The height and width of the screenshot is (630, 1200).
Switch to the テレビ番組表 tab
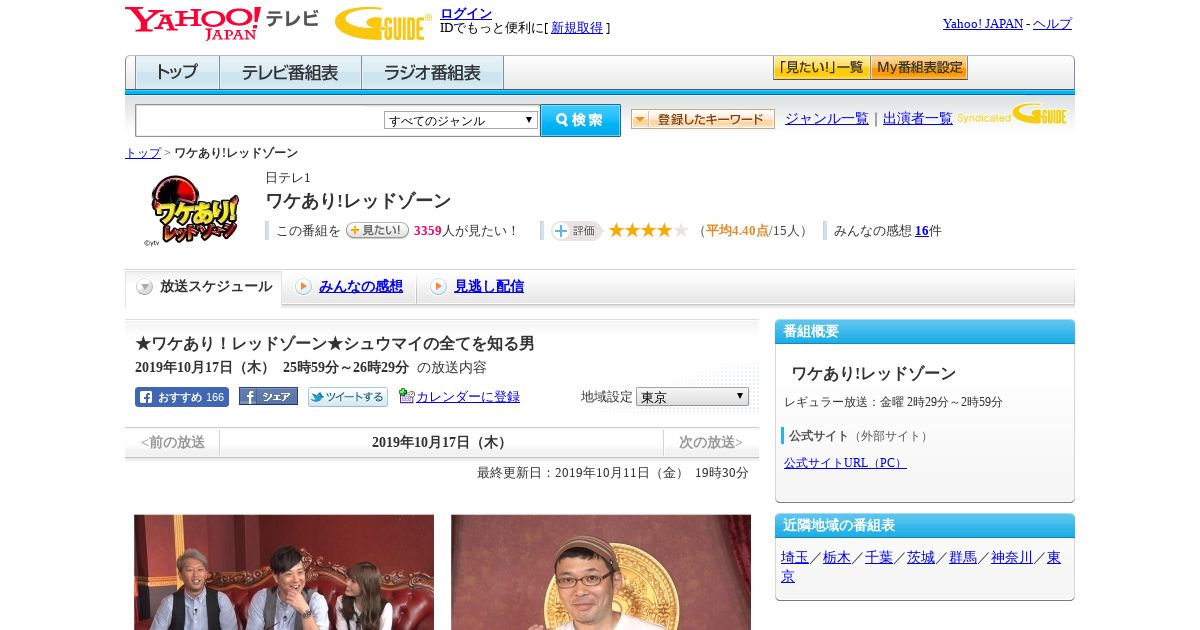[x=290, y=72]
